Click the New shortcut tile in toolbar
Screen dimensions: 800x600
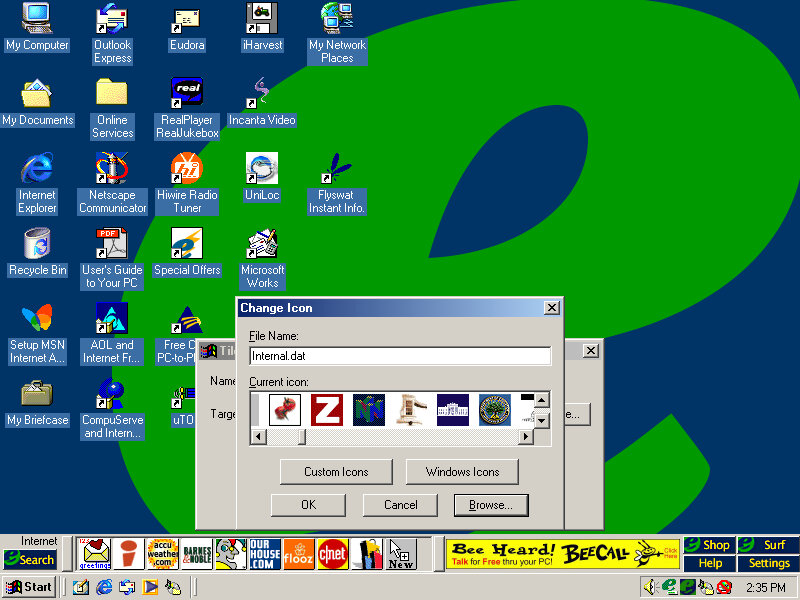coord(401,554)
